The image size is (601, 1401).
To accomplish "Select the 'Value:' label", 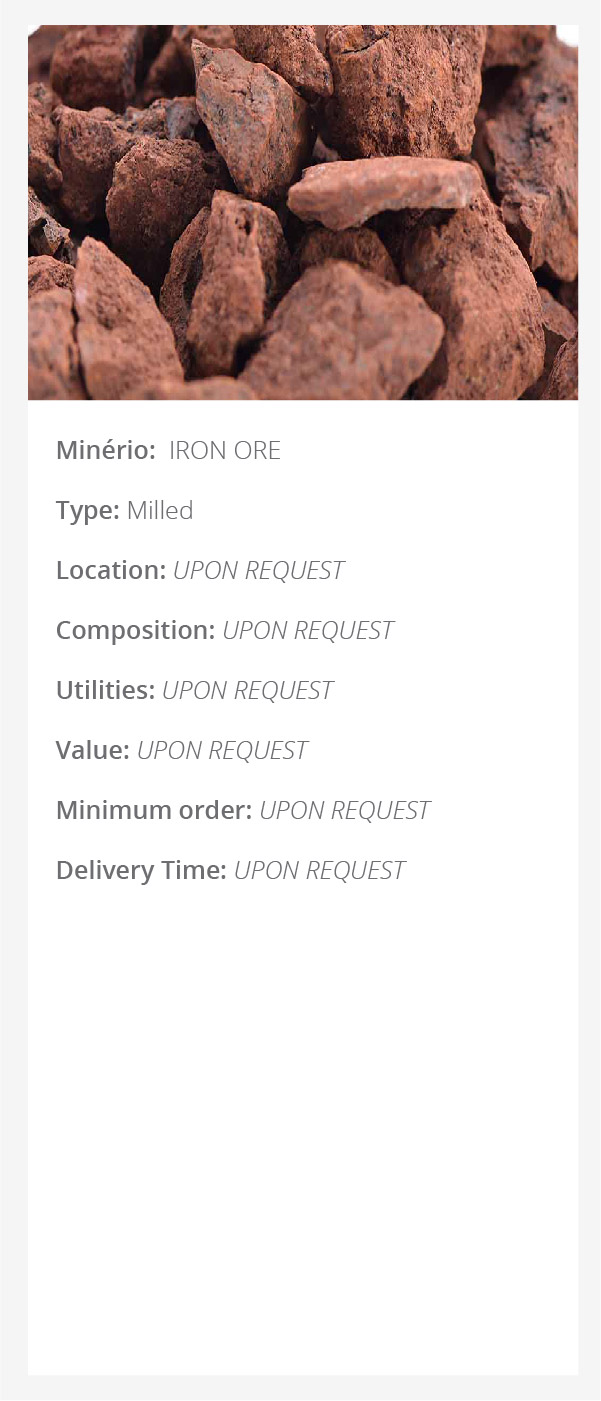I will point(93,750).
